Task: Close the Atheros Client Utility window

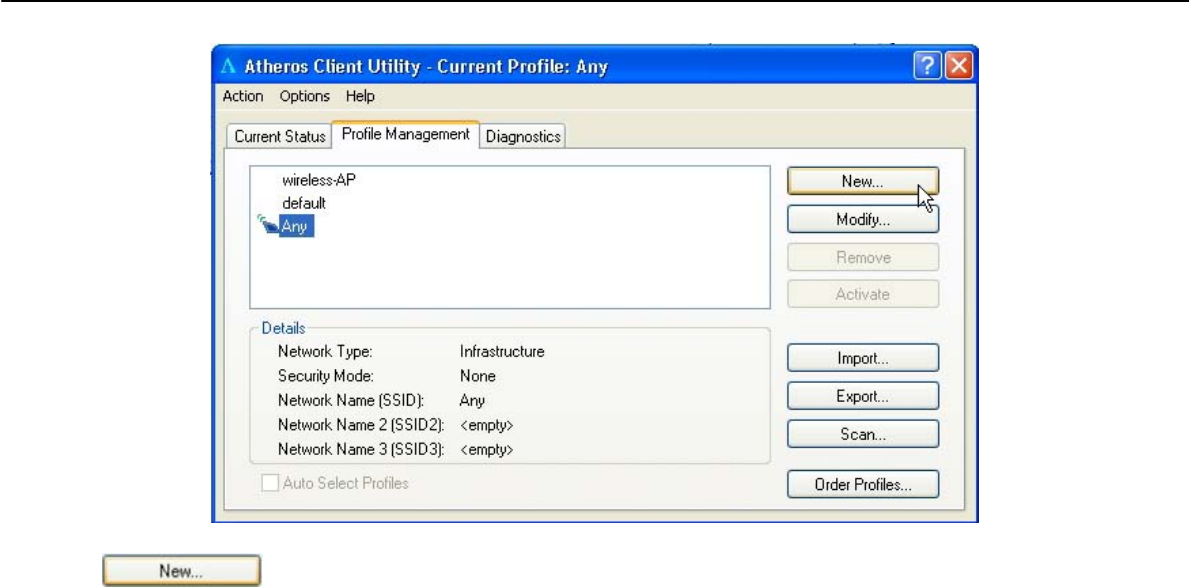Action: click(959, 67)
